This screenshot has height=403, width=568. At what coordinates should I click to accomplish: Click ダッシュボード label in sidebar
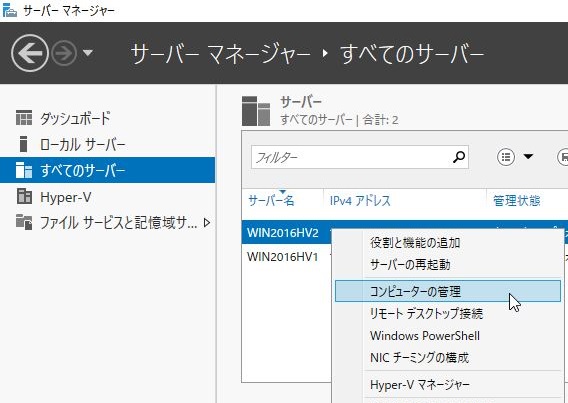click(75, 118)
